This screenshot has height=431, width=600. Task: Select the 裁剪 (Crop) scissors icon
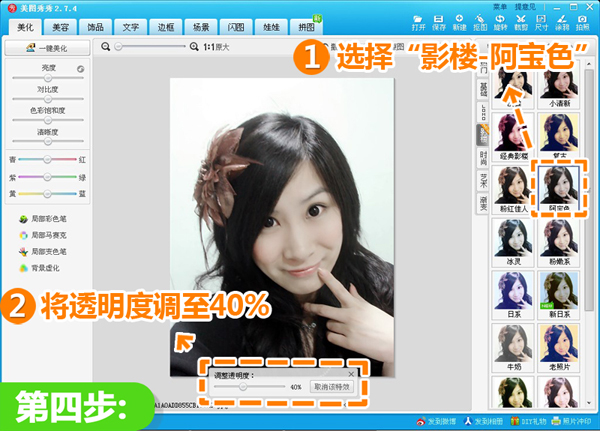point(520,22)
